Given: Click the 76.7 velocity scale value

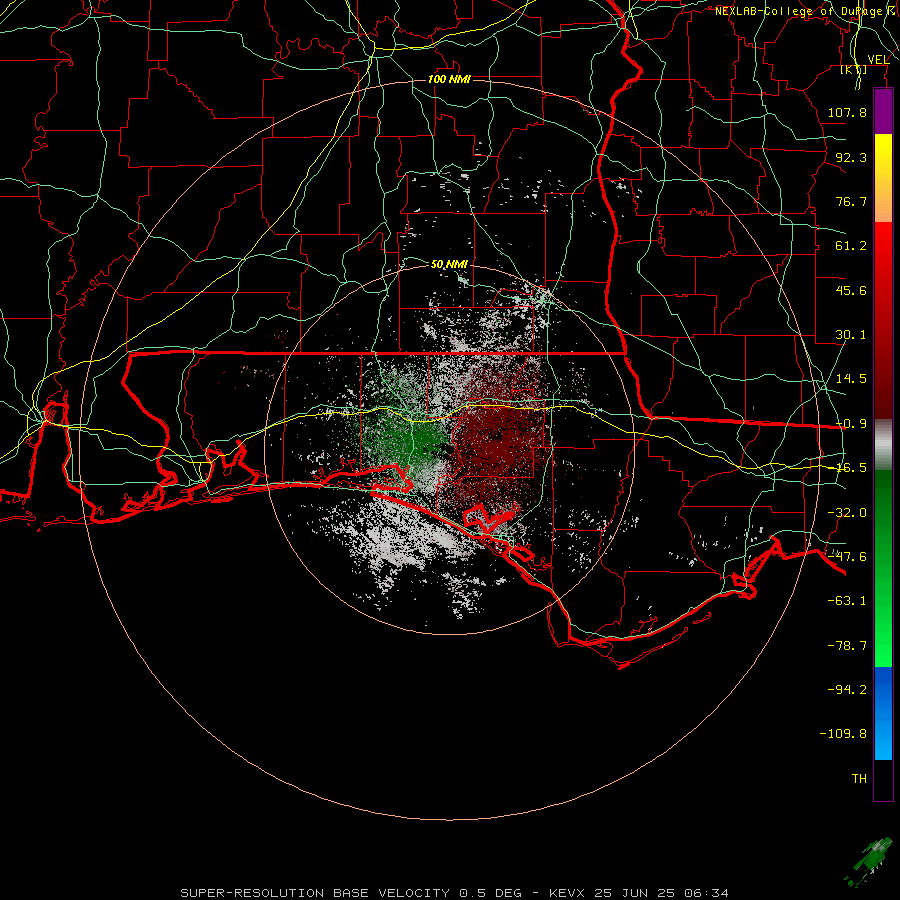Looking at the screenshot, I should [x=851, y=201].
